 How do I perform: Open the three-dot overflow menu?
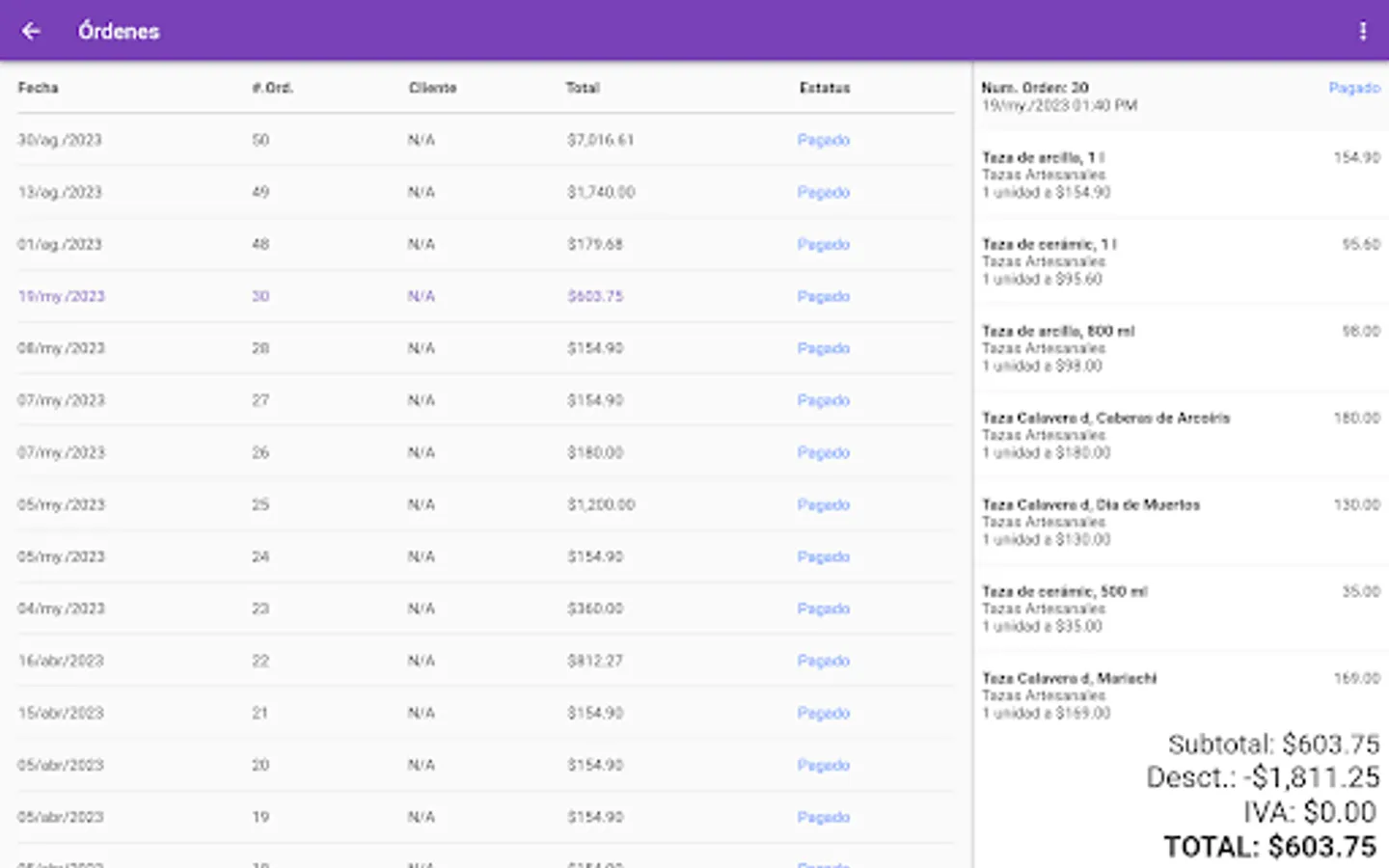(x=1362, y=31)
